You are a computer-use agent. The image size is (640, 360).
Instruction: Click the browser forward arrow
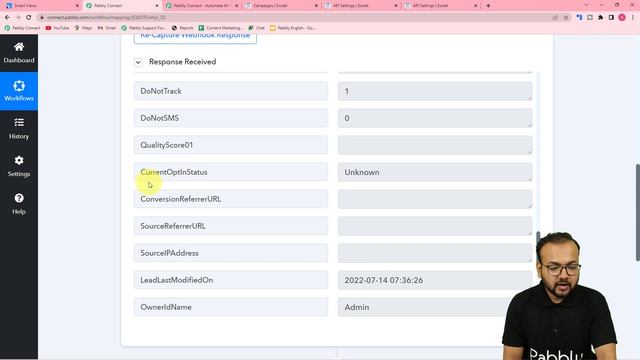point(18,18)
